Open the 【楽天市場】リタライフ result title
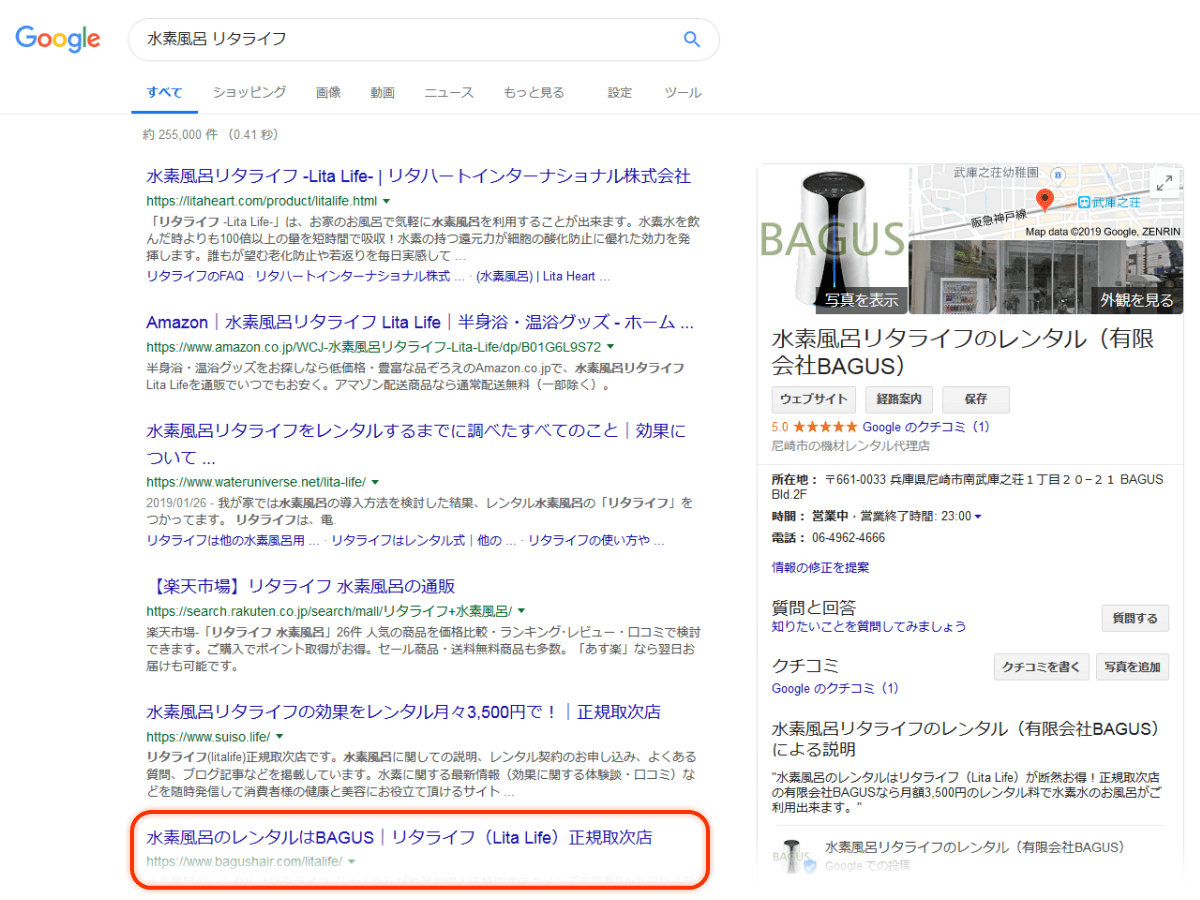 coord(300,586)
